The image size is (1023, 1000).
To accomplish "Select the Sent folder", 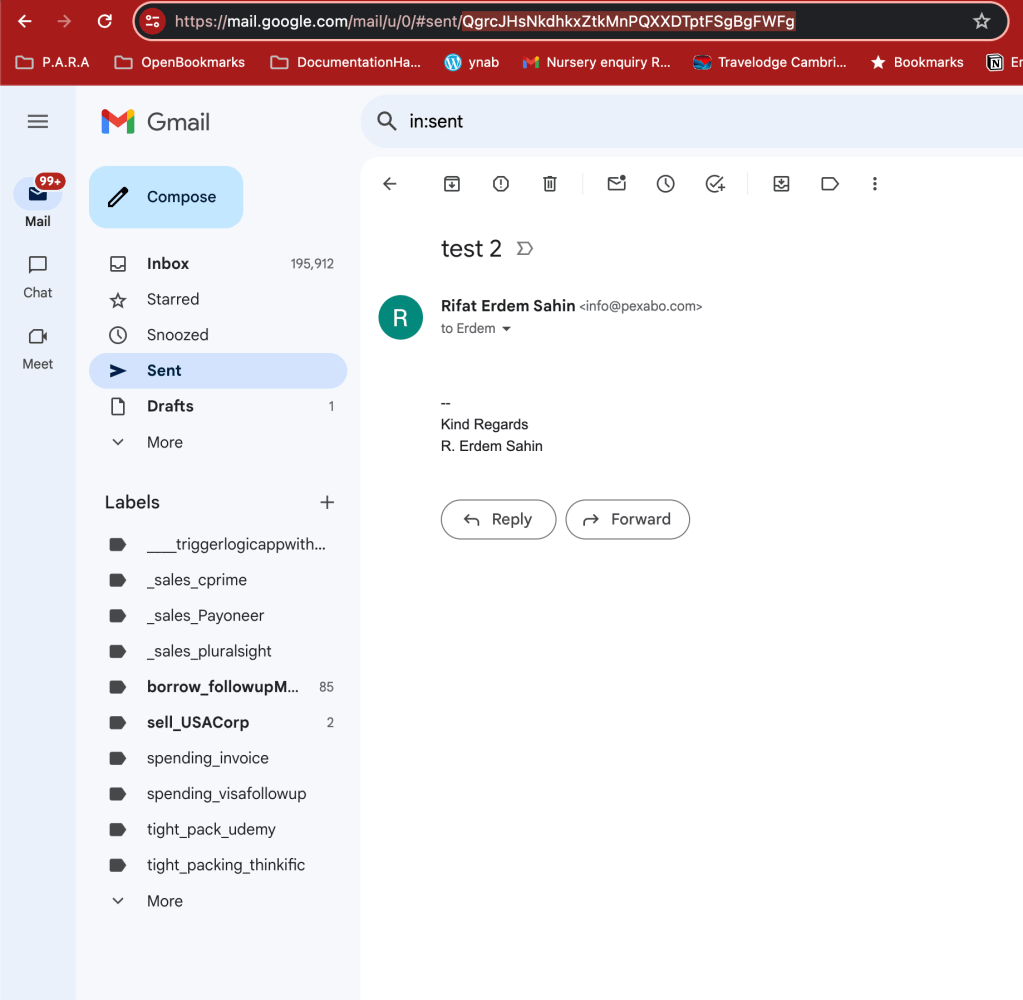I will tap(218, 371).
